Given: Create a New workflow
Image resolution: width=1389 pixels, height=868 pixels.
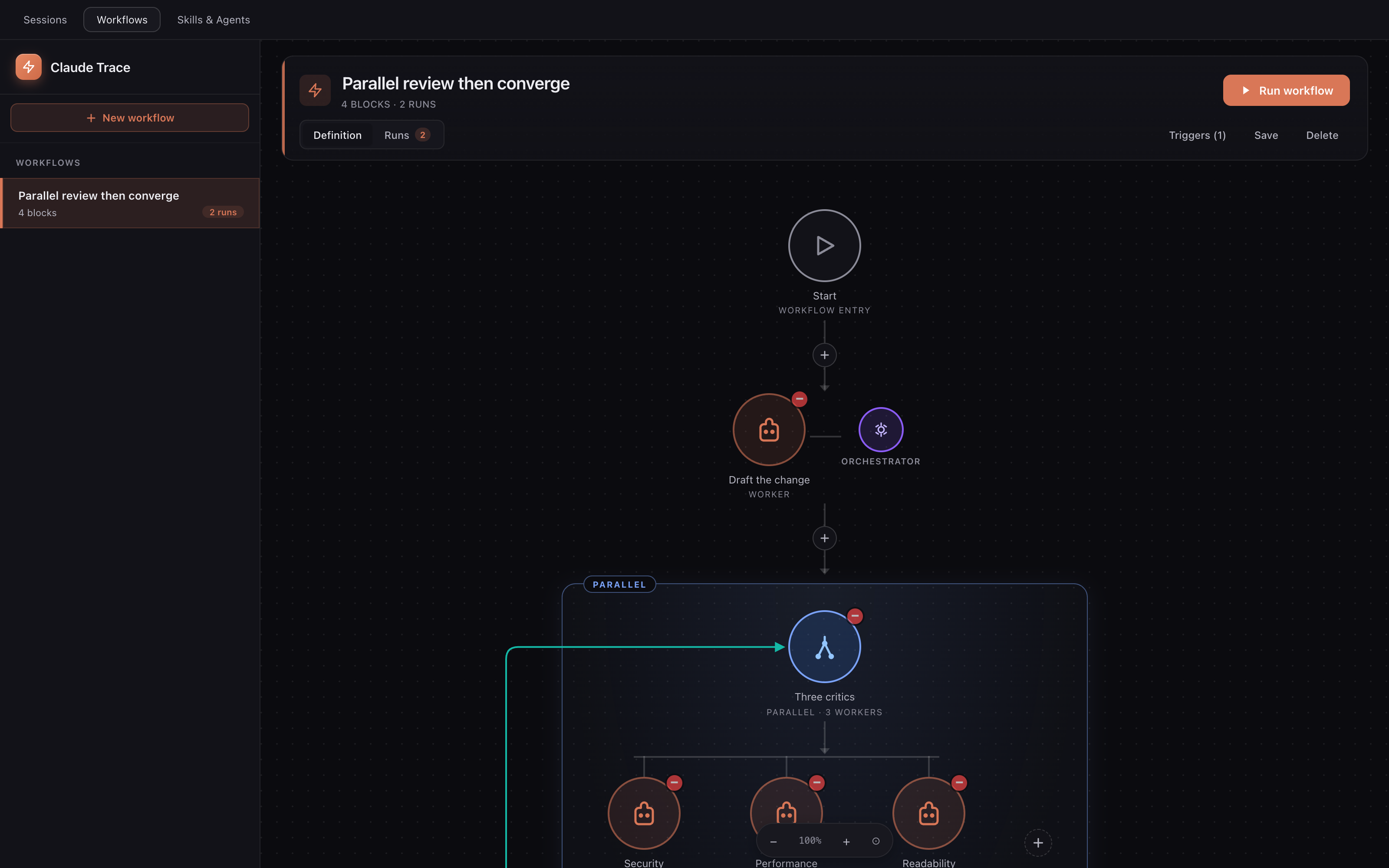Looking at the screenshot, I should [x=130, y=118].
